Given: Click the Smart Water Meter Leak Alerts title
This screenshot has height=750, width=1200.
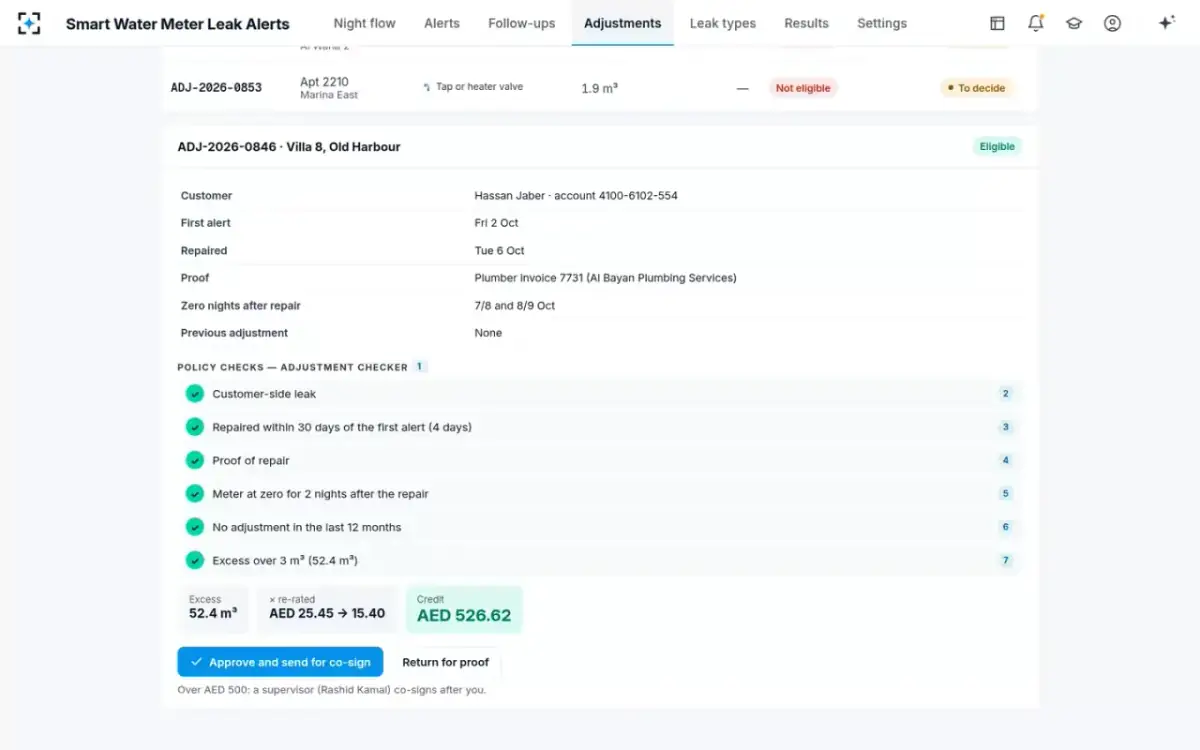Looking at the screenshot, I should tap(178, 23).
